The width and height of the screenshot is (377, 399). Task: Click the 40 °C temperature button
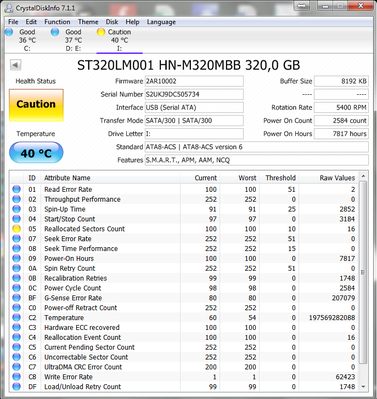pyautogui.click(x=36, y=153)
